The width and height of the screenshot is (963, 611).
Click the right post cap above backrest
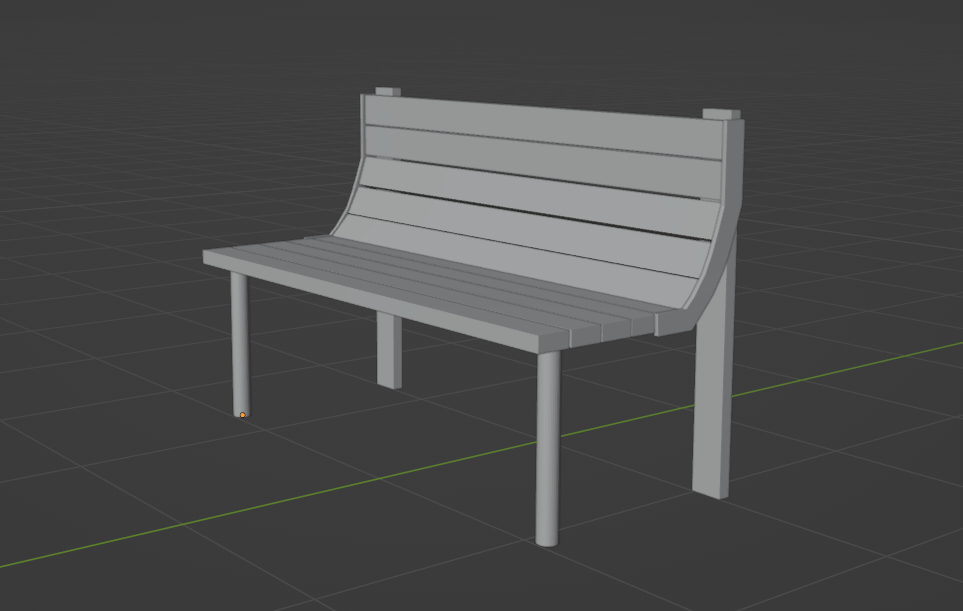click(x=721, y=113)
